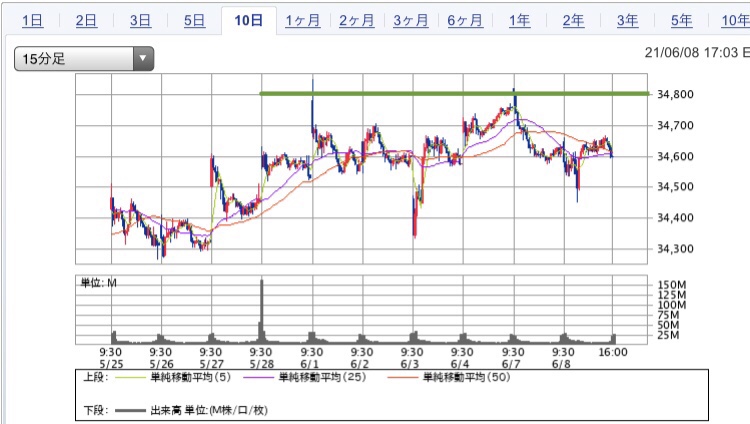Click the 出来高 volume legend entry
Image resolution: width=750 pixels, height=424 pixels.
[x=209, y=410]
